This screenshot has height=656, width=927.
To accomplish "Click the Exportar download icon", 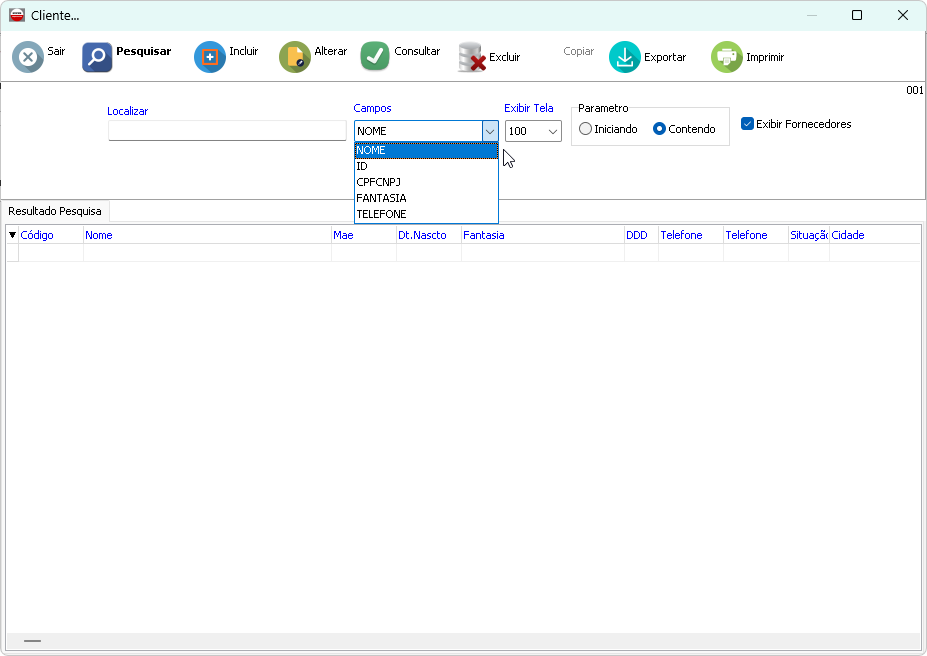I will 625,57.
